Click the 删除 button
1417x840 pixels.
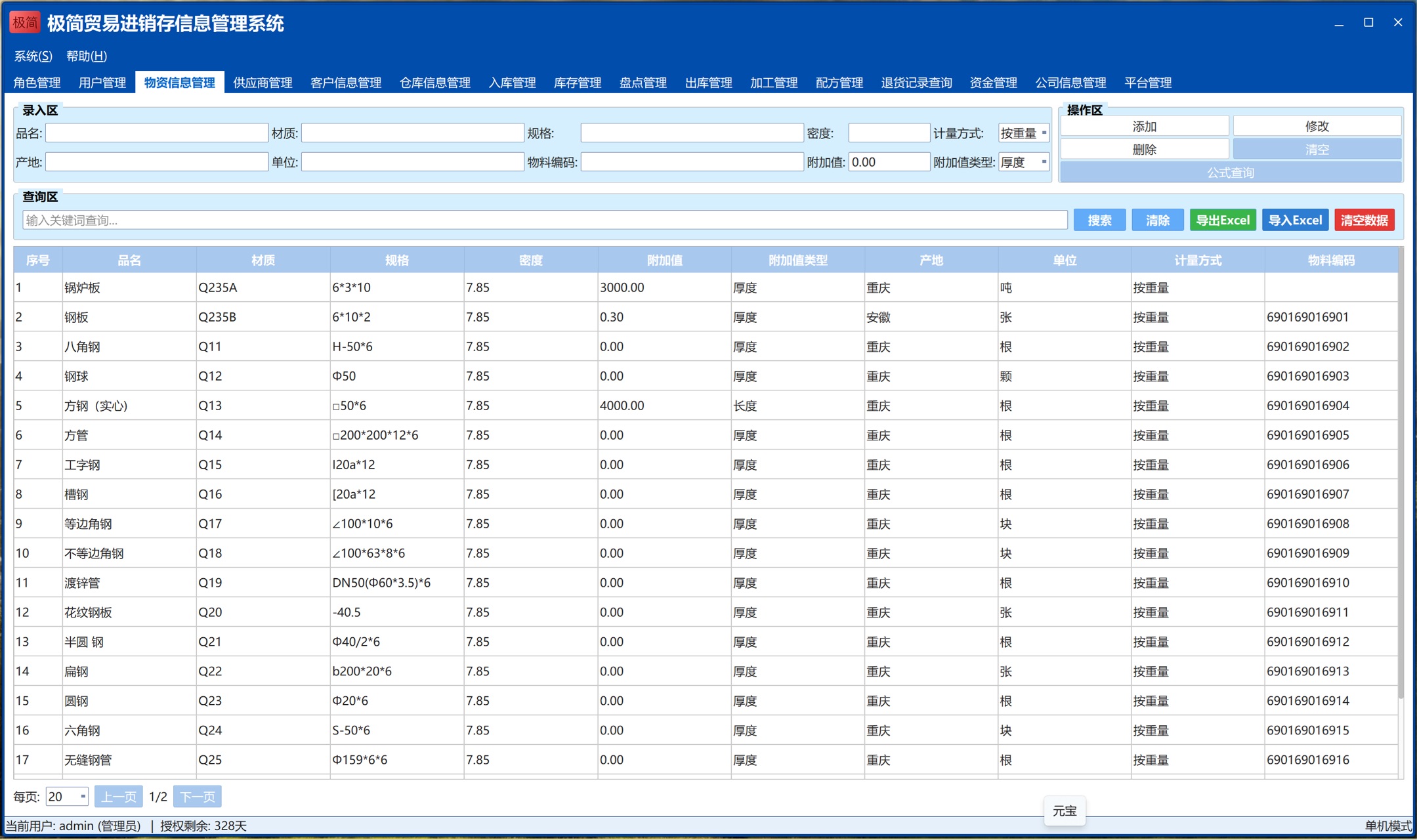coord(1145,149)
